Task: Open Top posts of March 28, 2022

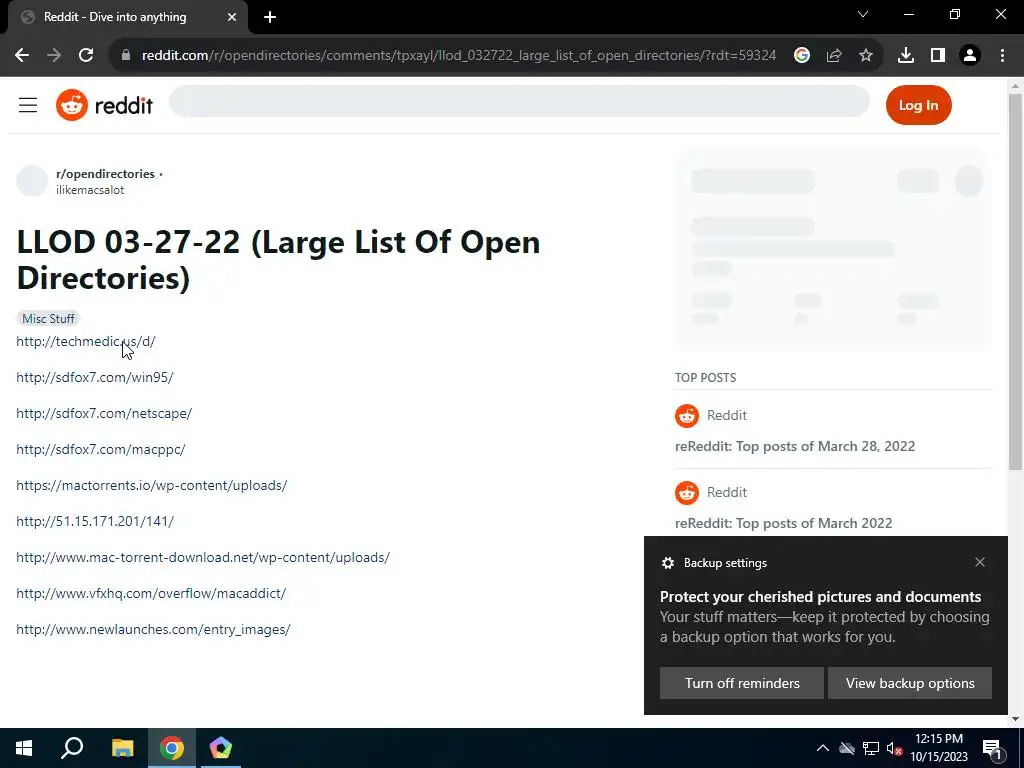Action: [795, 447]
